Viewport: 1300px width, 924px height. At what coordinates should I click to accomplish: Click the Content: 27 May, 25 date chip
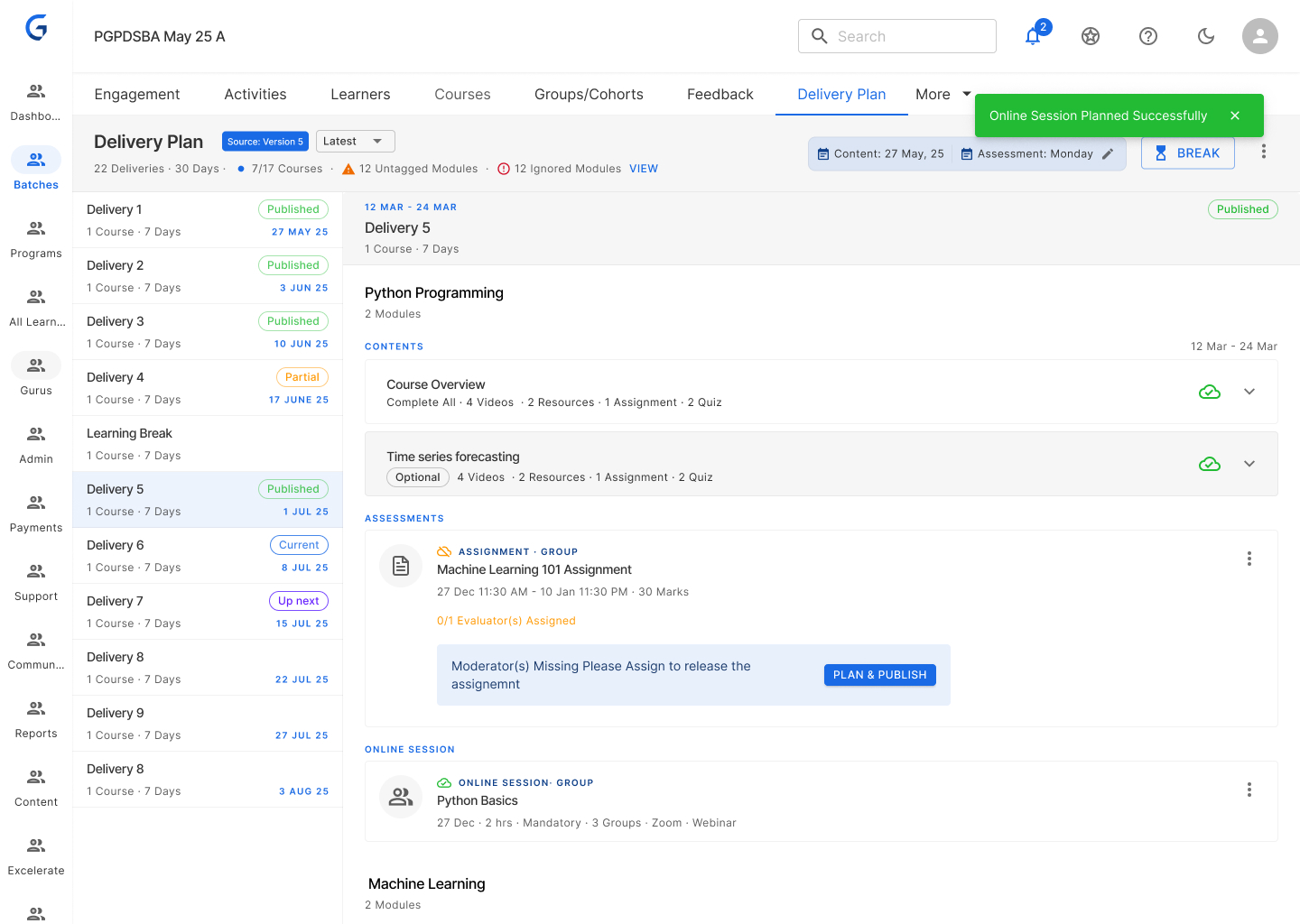[x=880, y=153]
